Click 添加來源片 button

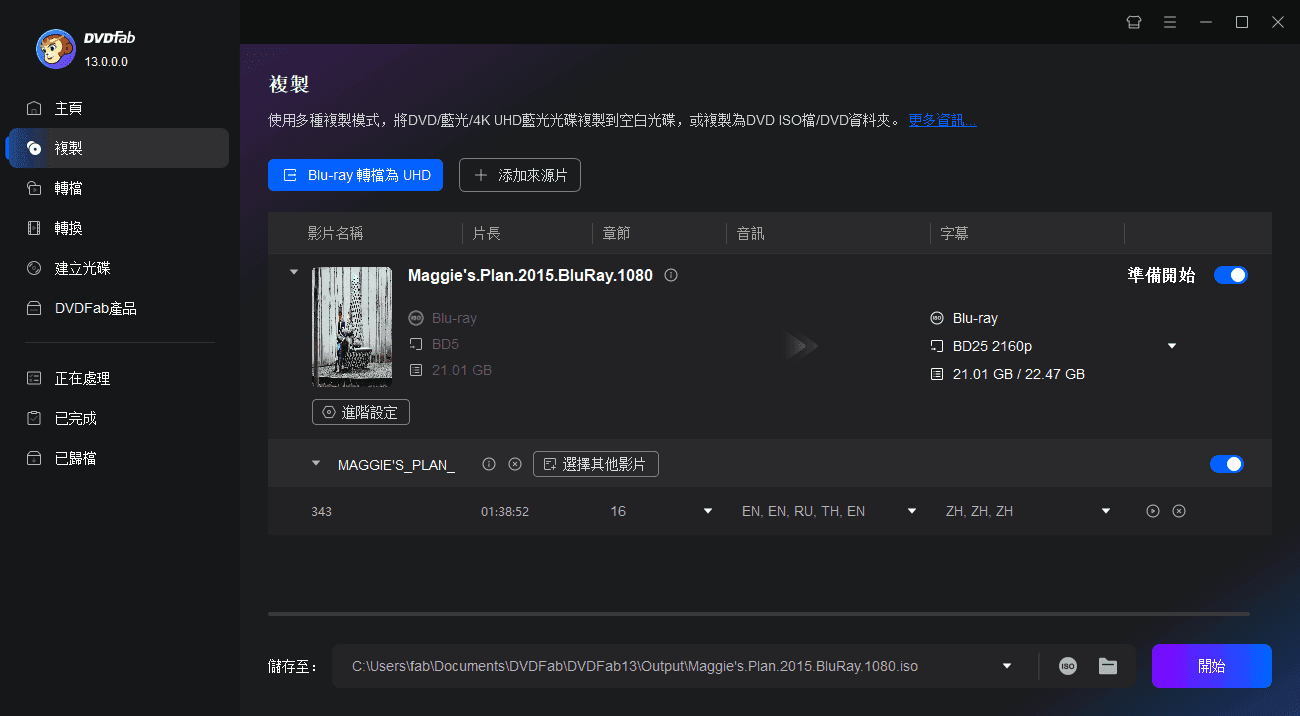coord(520,175)
